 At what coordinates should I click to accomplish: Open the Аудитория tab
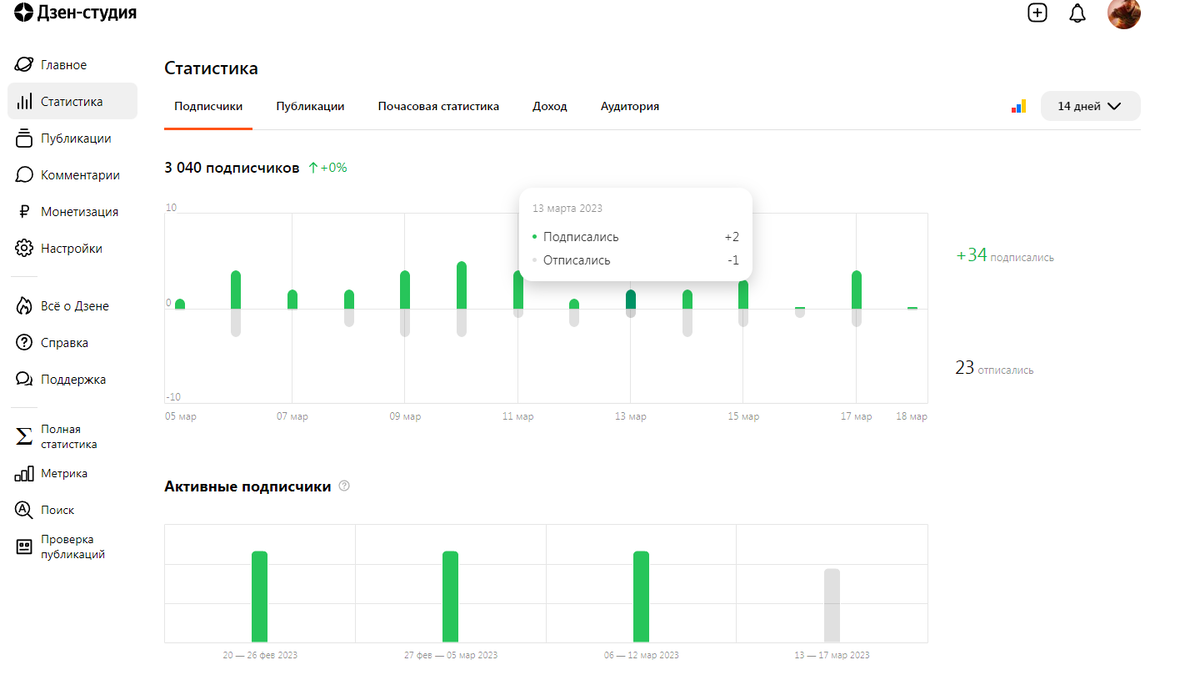coord(630,106)
